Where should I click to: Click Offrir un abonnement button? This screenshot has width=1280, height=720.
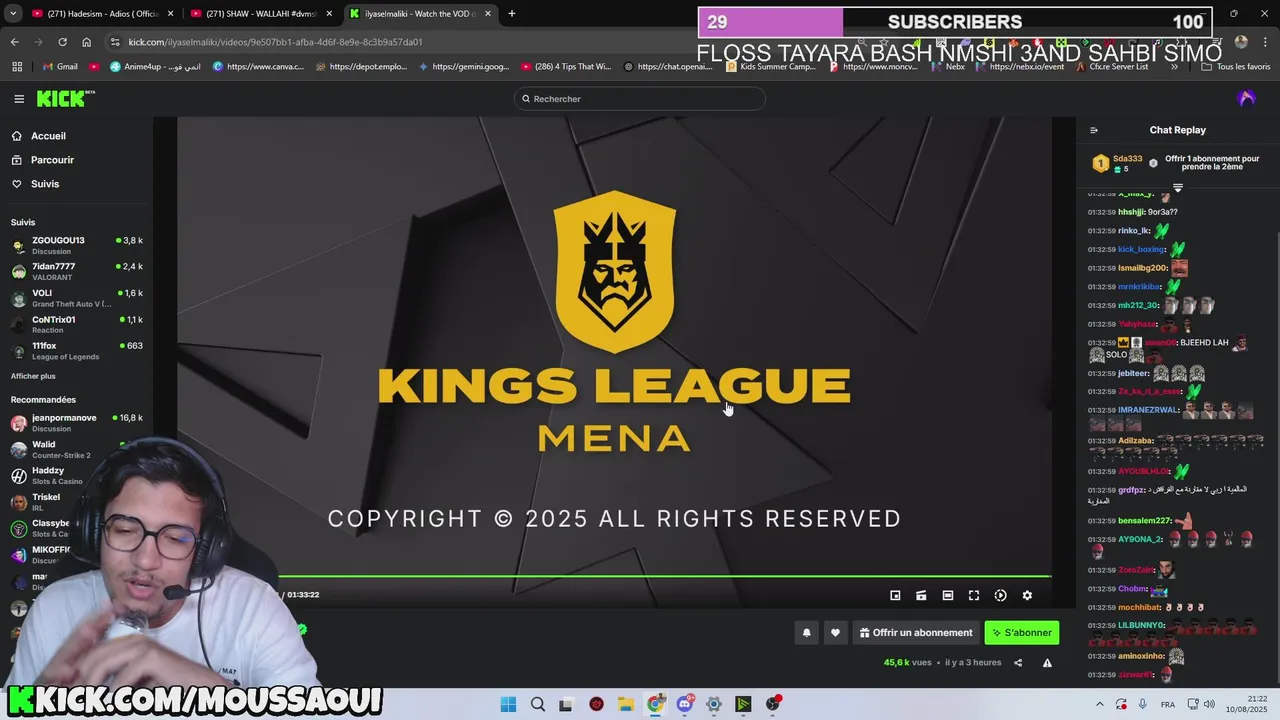point(915,633)
